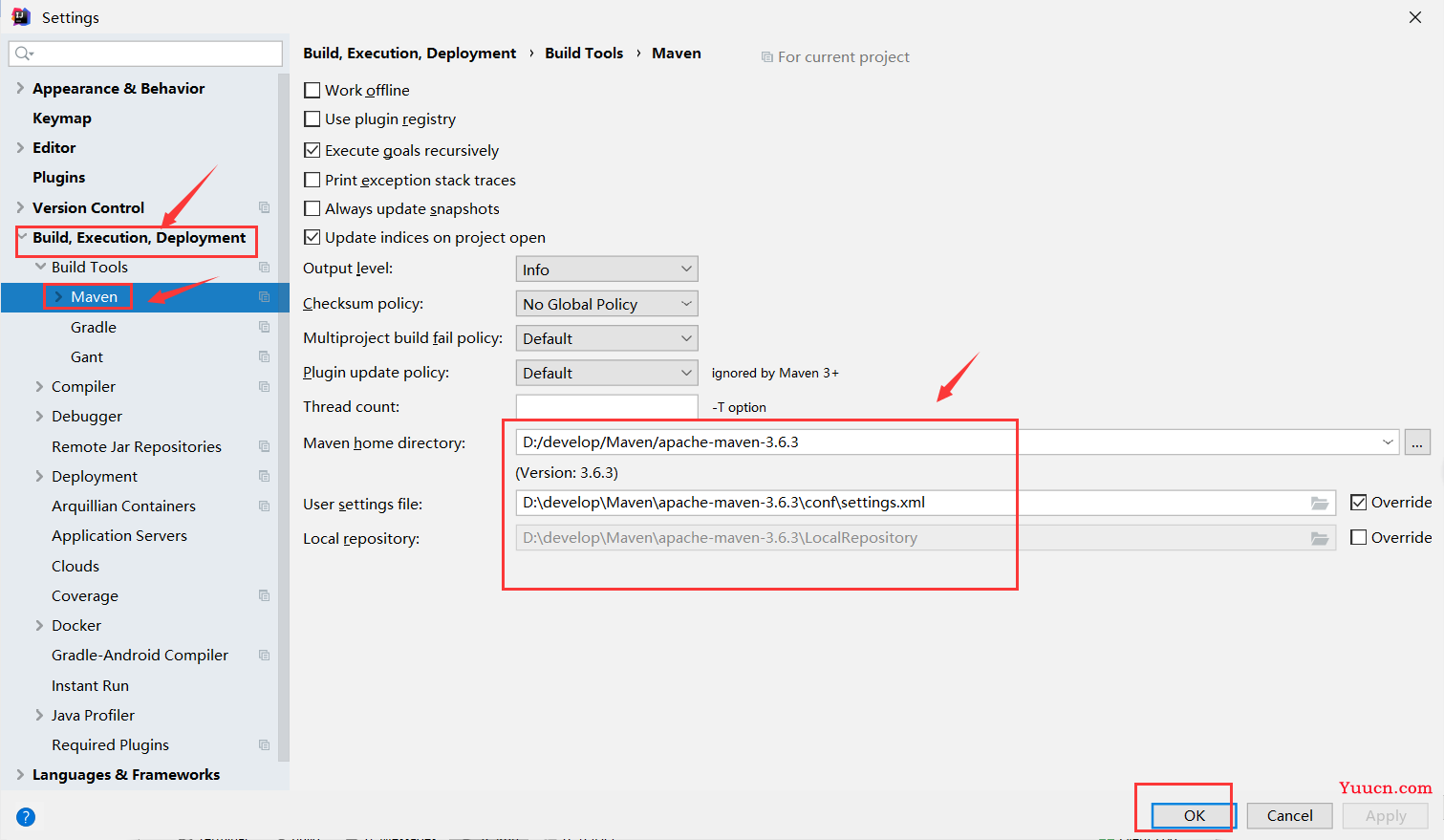Click project-level icon beside Build Tools
Image resolution: width=1444 pixels, height=840 pixels.
[x=265, y=267]
